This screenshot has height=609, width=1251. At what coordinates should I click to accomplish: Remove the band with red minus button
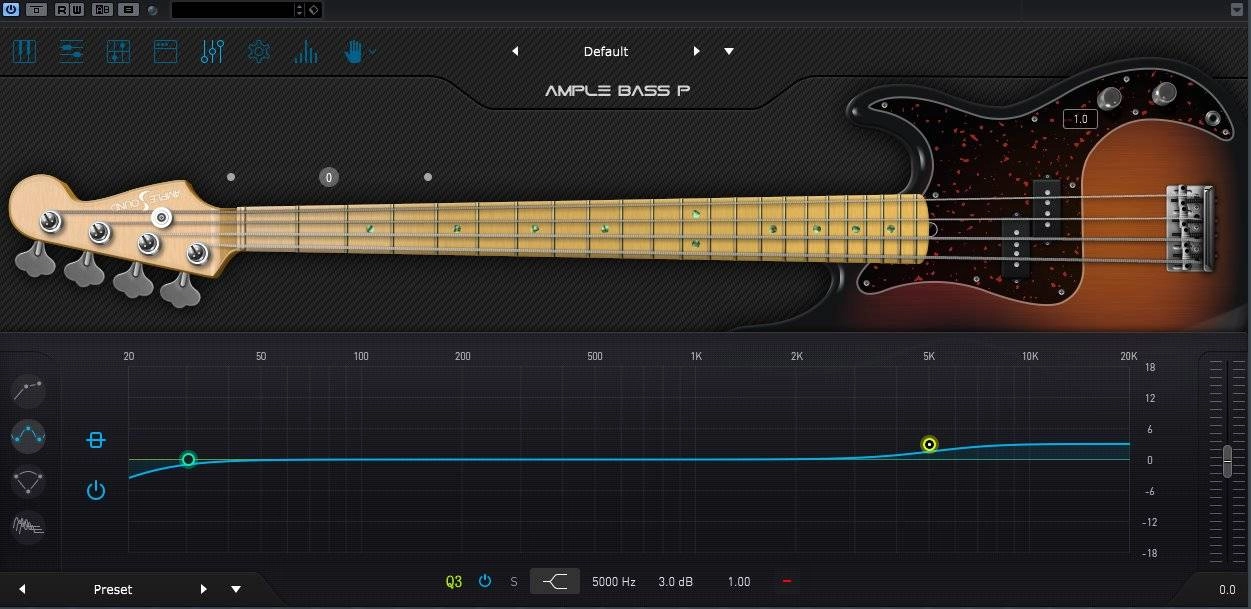pyautogui.click(x=786, y=581)
